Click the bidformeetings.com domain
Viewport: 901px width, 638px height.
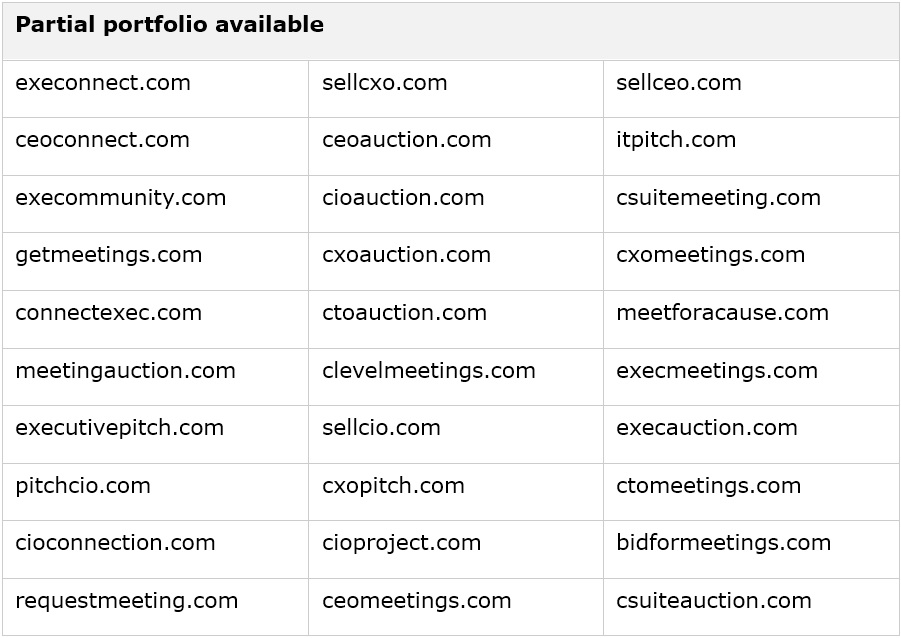(x=723, y=543)
